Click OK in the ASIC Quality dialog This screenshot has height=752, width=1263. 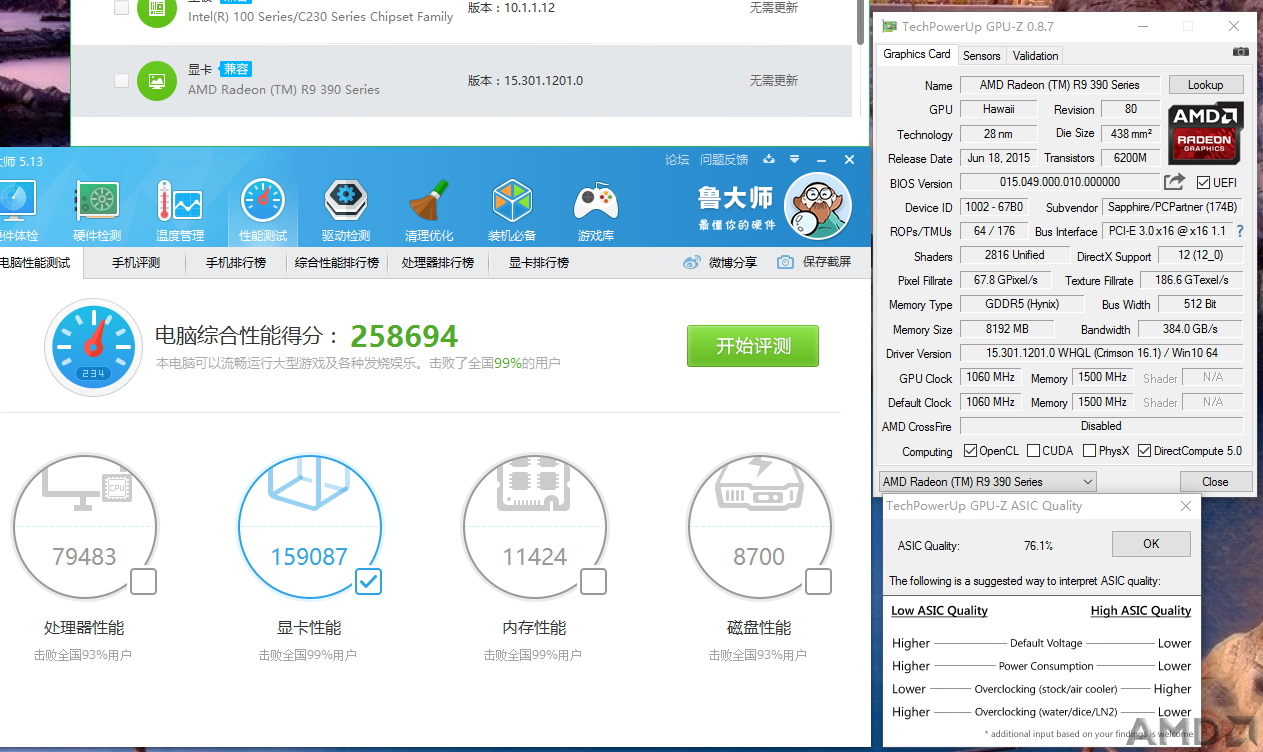(x=1151, y=544)
